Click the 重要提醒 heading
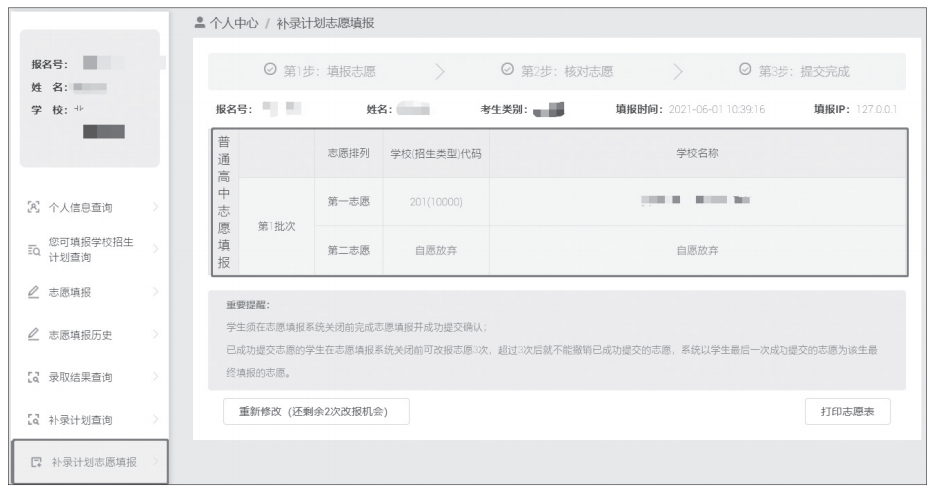This screenshot has width=936, height=495. pos(248,305)
